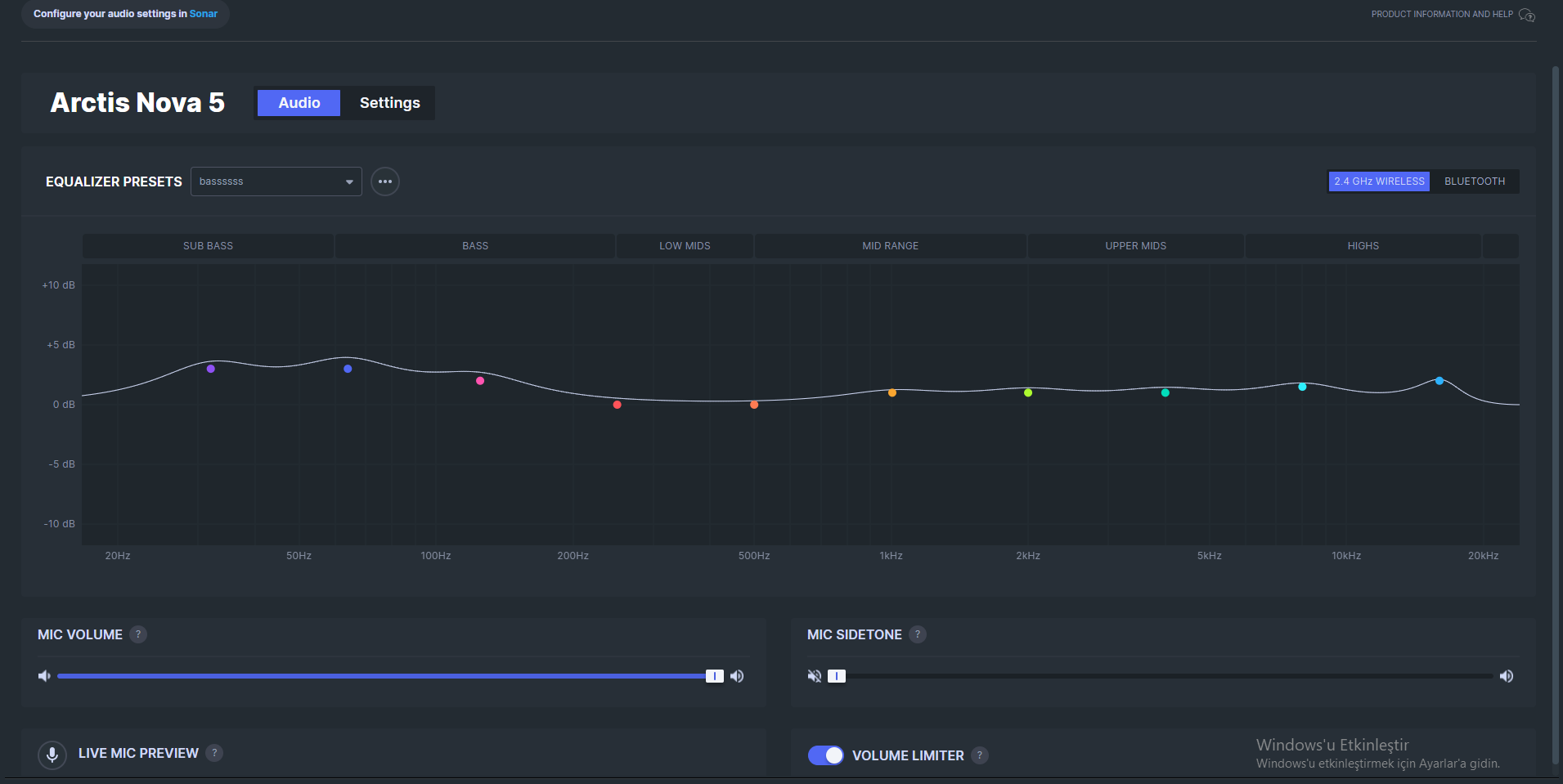The width and height of the screenshot is (1563, 784).
Task: Select the red EQ point near 250Hz
Action: pyautogui.click(x=618, y=405)
